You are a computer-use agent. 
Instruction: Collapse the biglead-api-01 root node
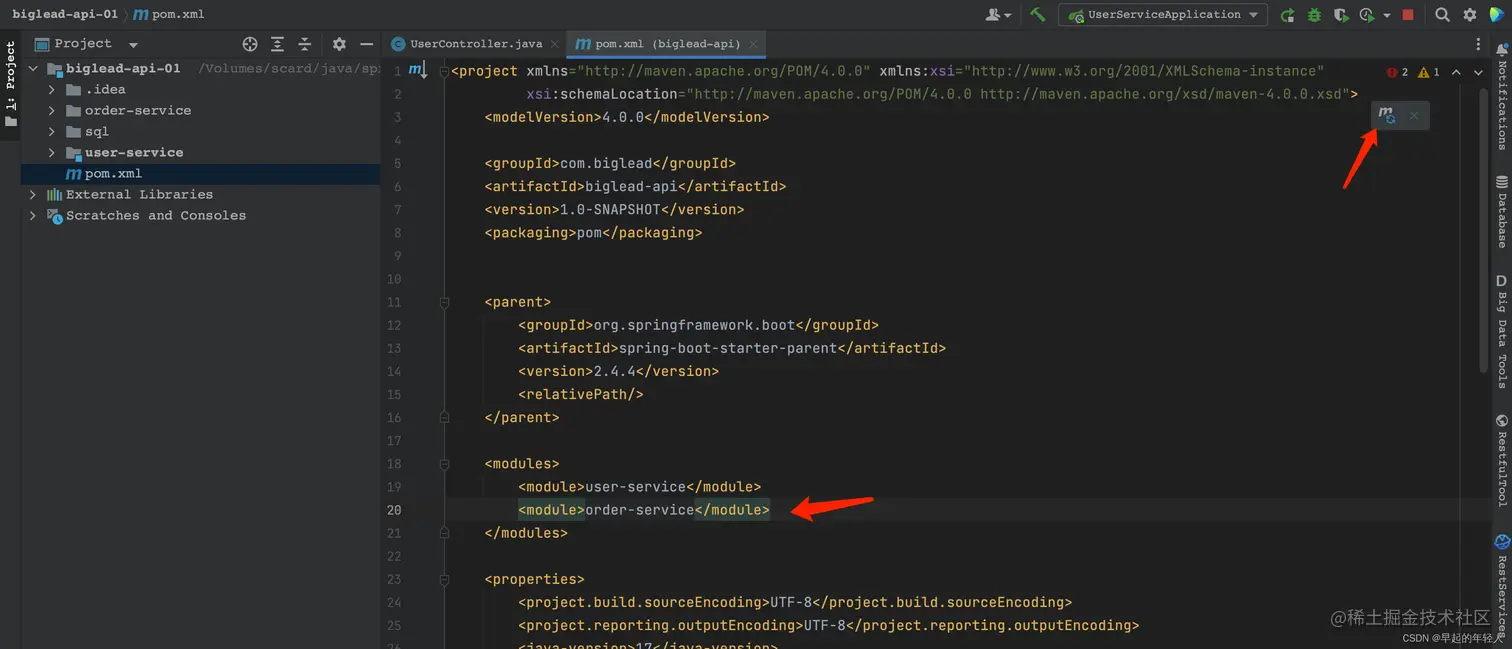[33, 69]
